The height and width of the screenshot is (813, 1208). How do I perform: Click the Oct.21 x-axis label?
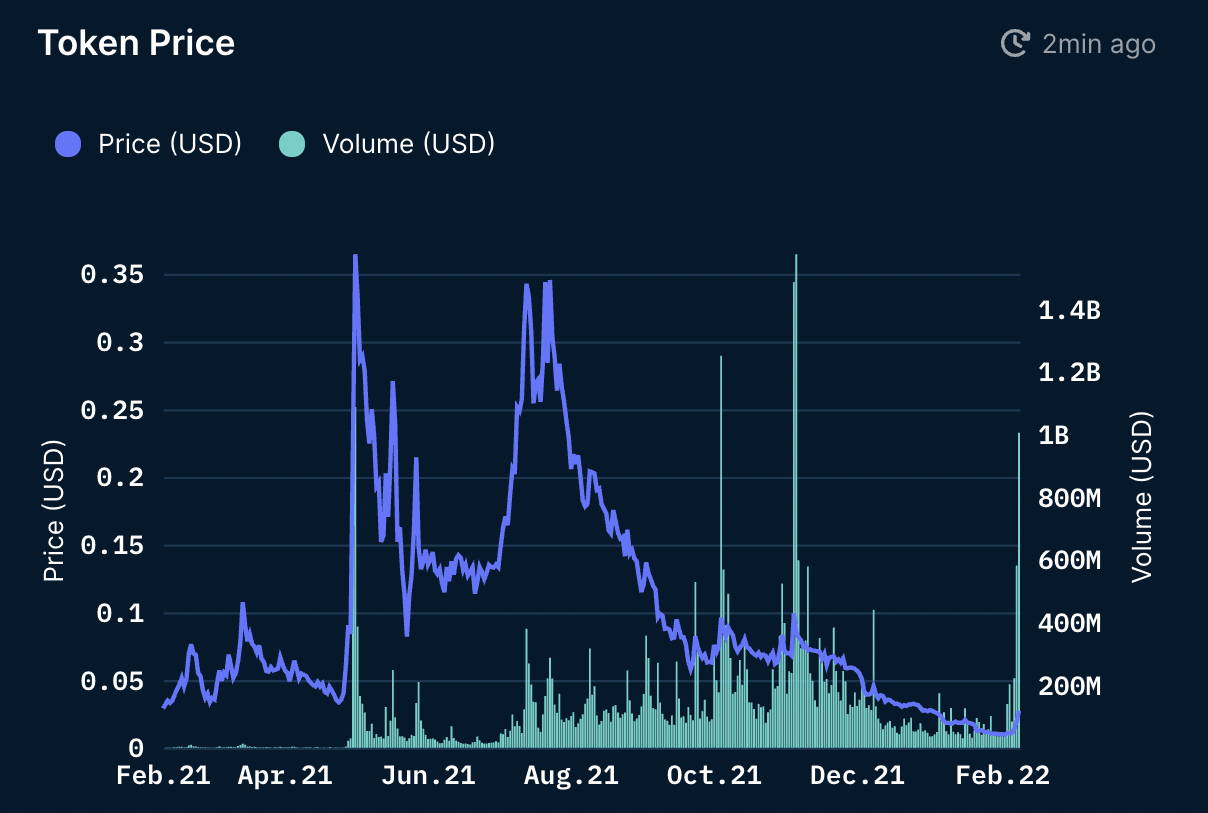tap(714, 776)
